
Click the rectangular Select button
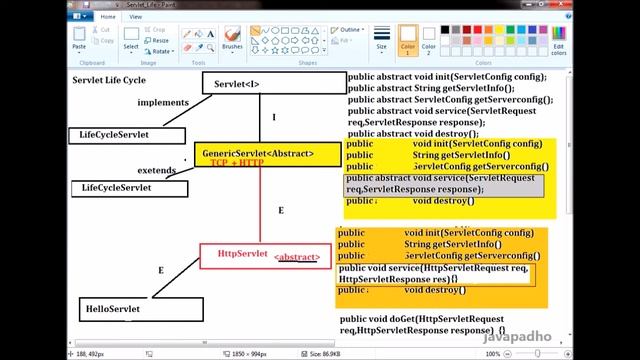[131, 34]
